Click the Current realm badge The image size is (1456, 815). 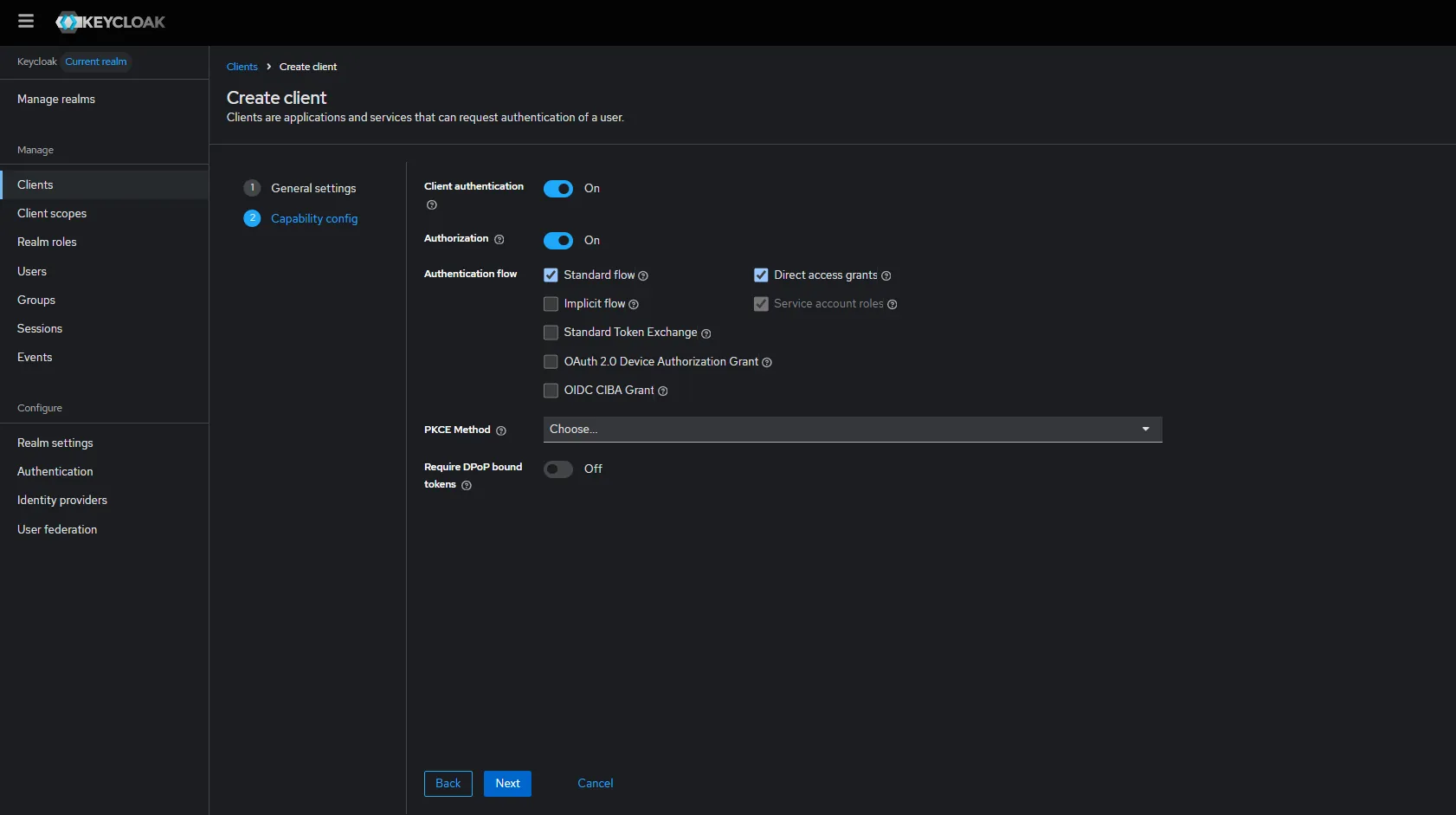point(96,61)
